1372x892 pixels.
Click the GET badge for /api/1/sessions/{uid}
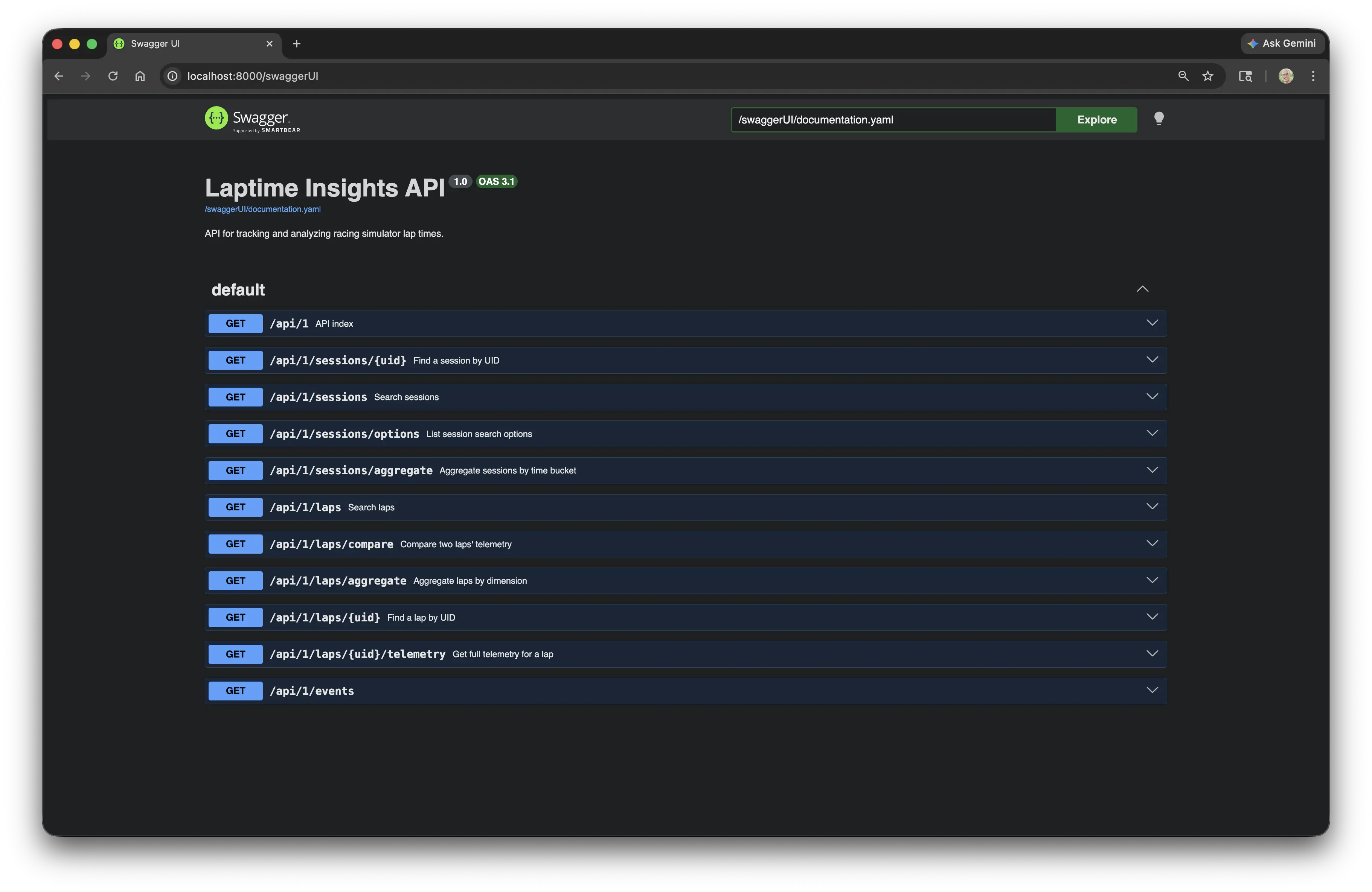tap(235, 360)
